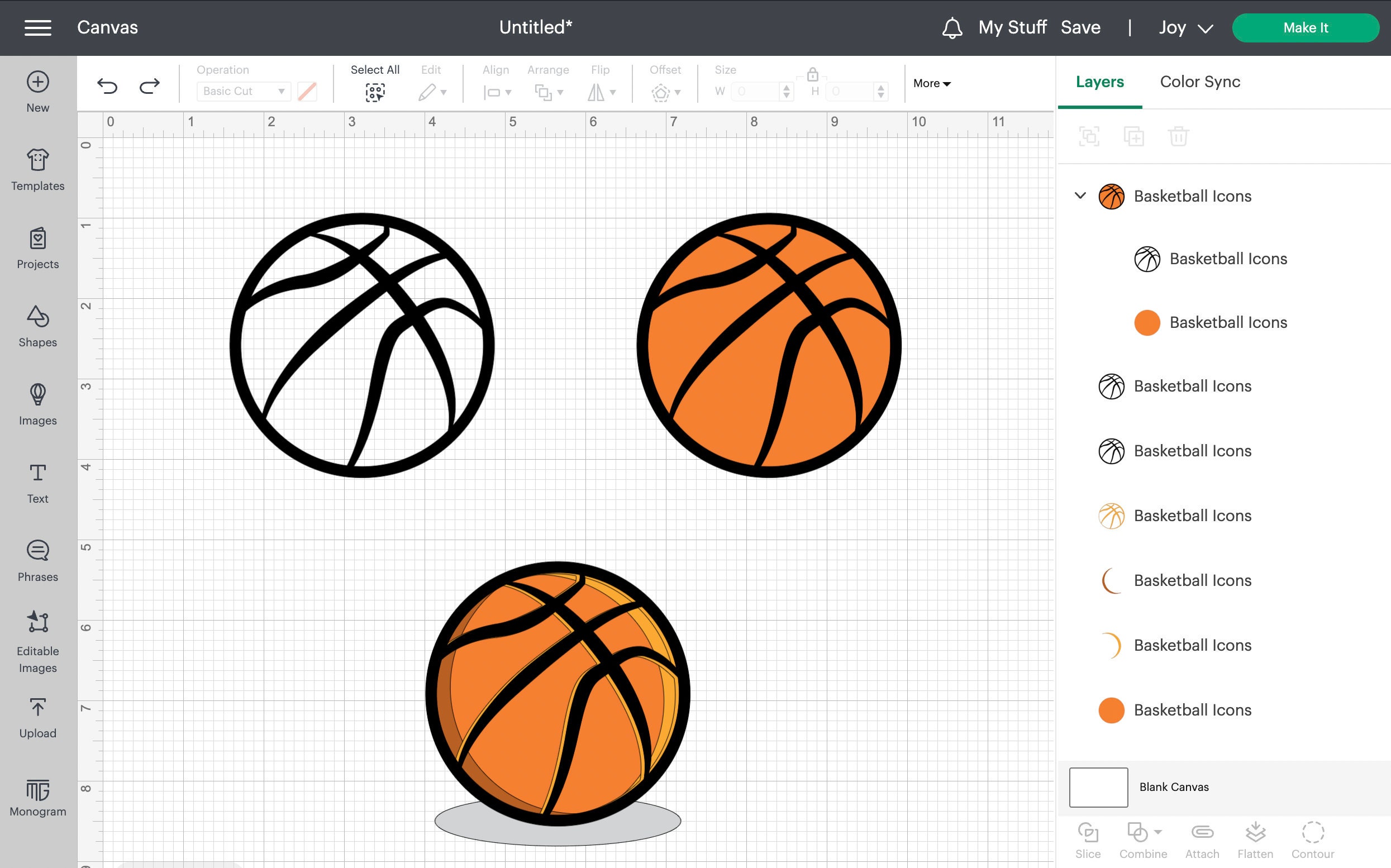Click the Attach icon
The height and width of the screenshot is (868, 1391).
point(1202,832)
